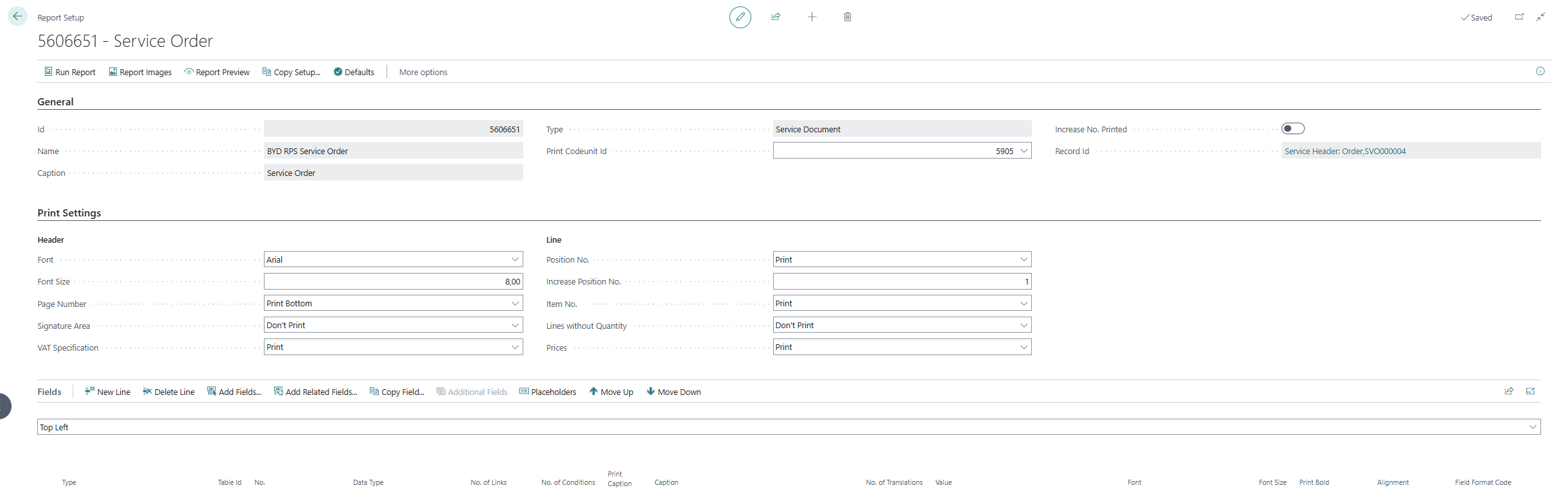Move the selected field up
Viewport: 1568px width, 490px height.
(611, 392)
